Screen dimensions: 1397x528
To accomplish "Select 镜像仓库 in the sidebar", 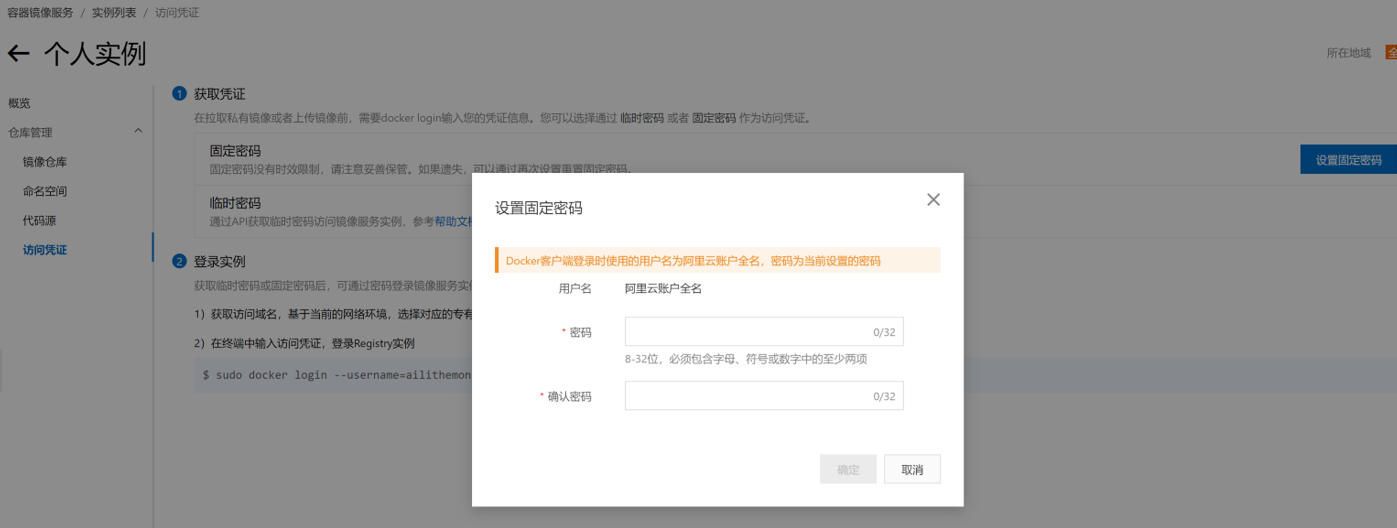I will coord(45,162).
